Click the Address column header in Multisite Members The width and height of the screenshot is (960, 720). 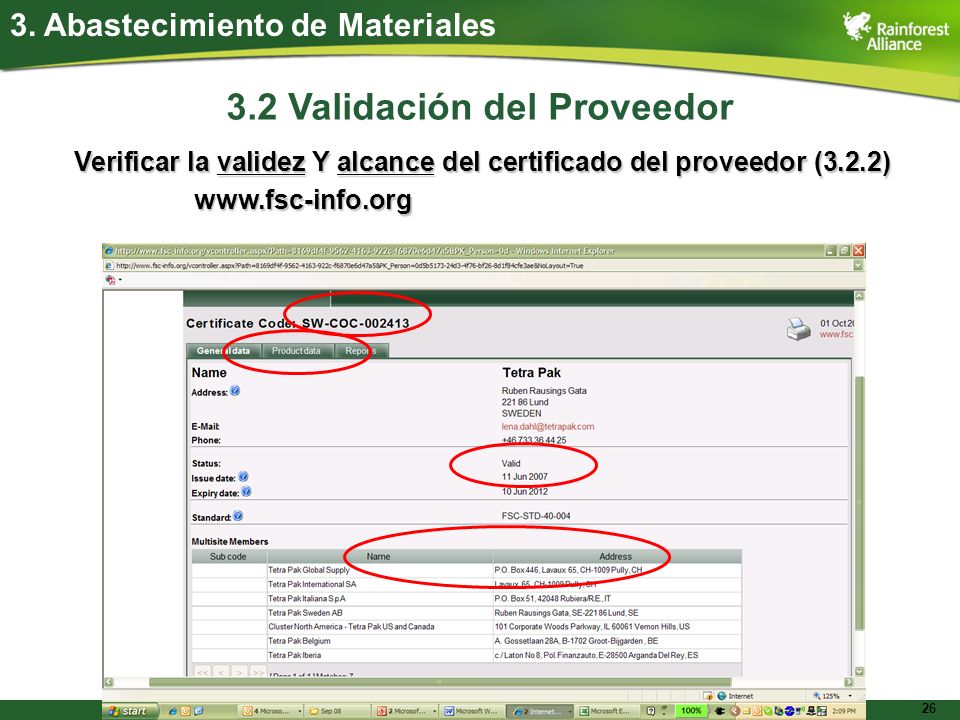pos(616,557)
